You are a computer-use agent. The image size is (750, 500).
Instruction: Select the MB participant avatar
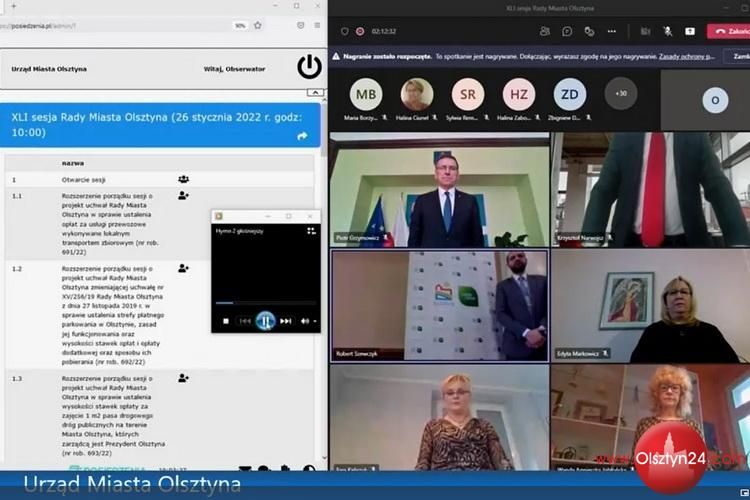[x=366, y=94]
